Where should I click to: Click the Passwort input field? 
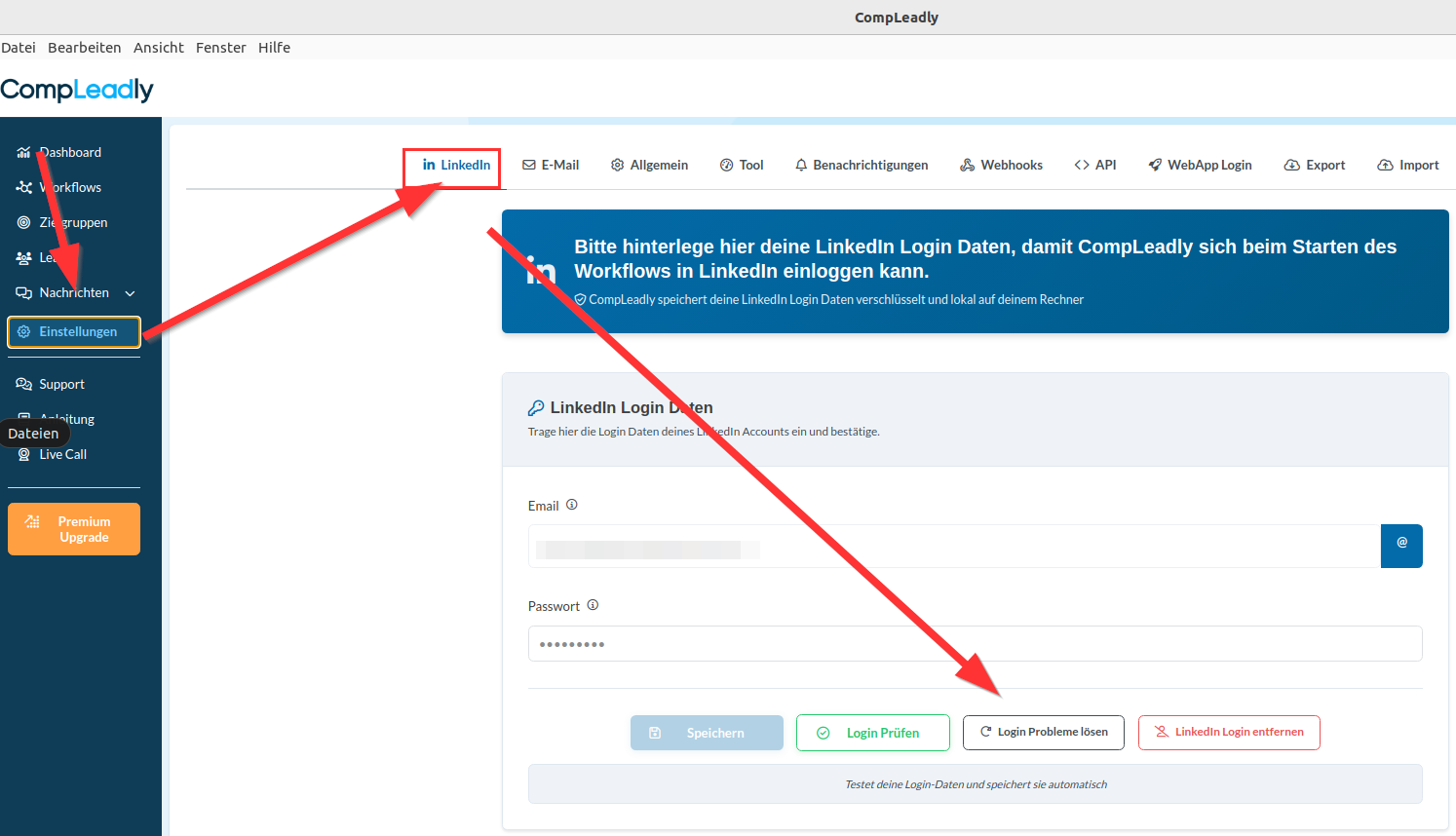(976, 644)
